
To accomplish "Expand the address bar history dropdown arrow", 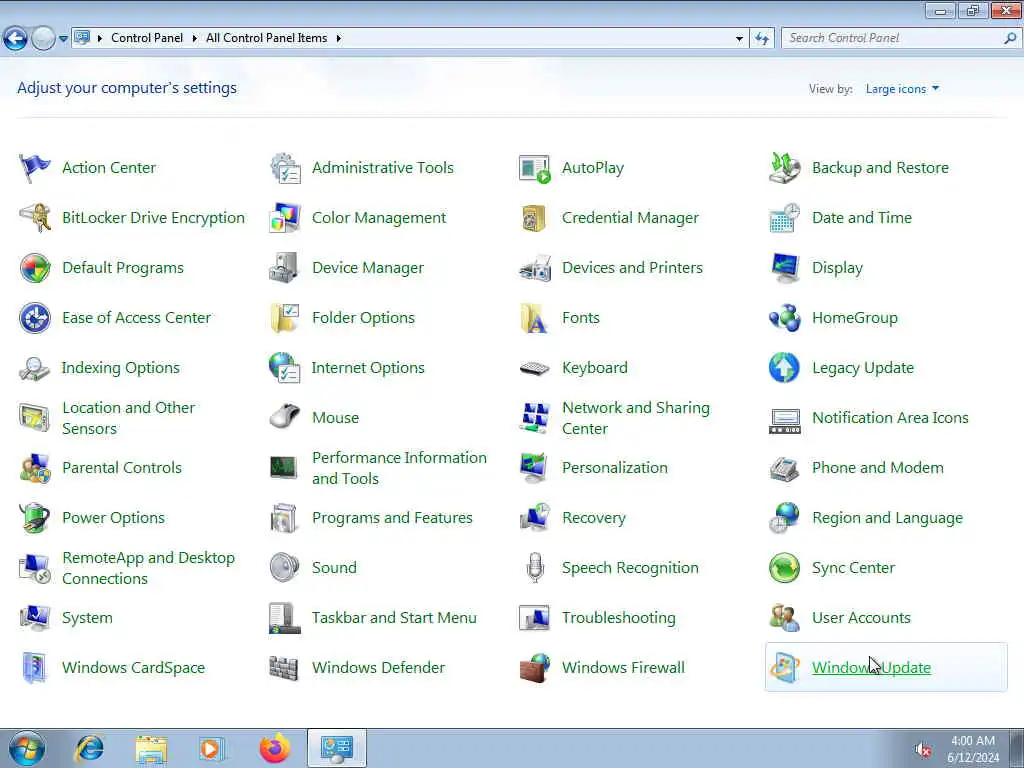I will click(x=739, y=39).
